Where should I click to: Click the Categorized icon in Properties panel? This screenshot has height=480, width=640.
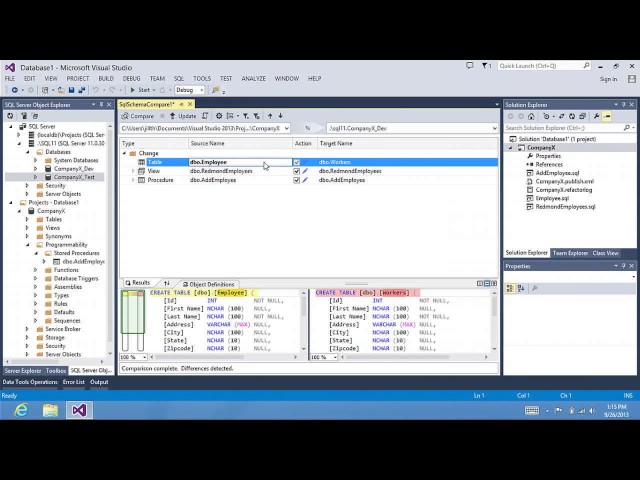(510, 288)
